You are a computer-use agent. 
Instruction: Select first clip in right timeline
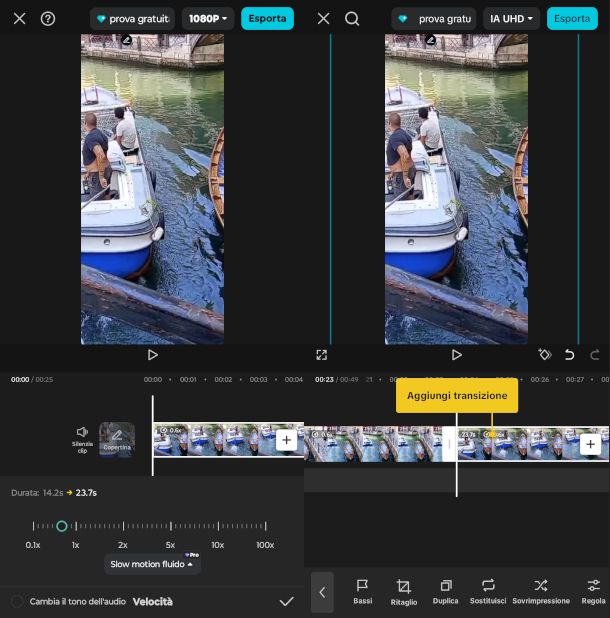click(x=373, y=444)
